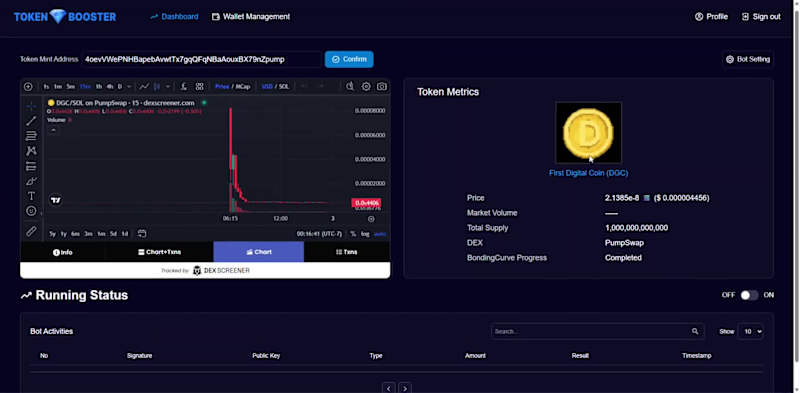800x393 pixels.
Task: Select the crosshair cursor tool
Action: [31, 106]
